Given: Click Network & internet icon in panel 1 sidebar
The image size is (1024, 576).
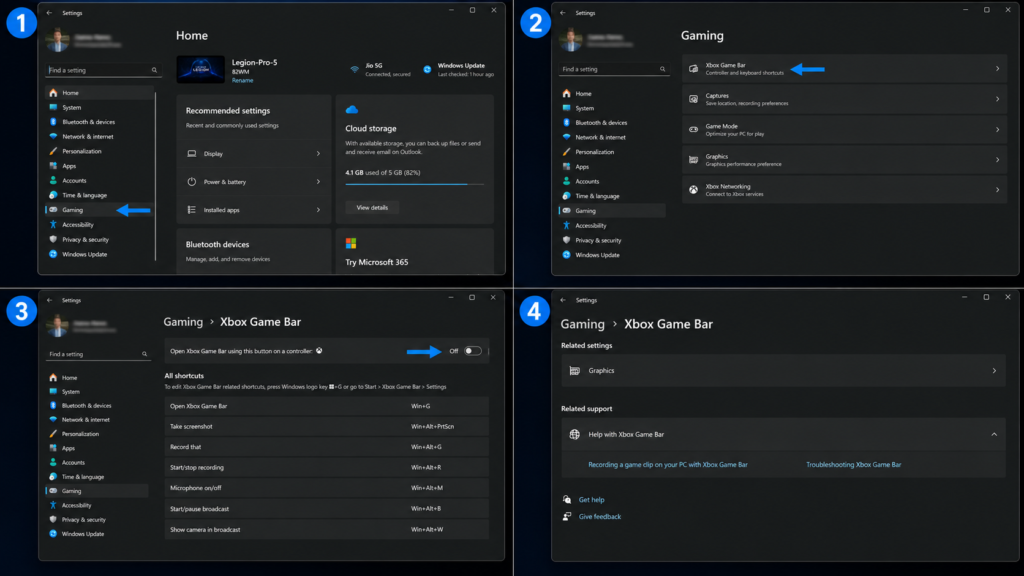Looking at the screenshot, I should pos(54,136).
